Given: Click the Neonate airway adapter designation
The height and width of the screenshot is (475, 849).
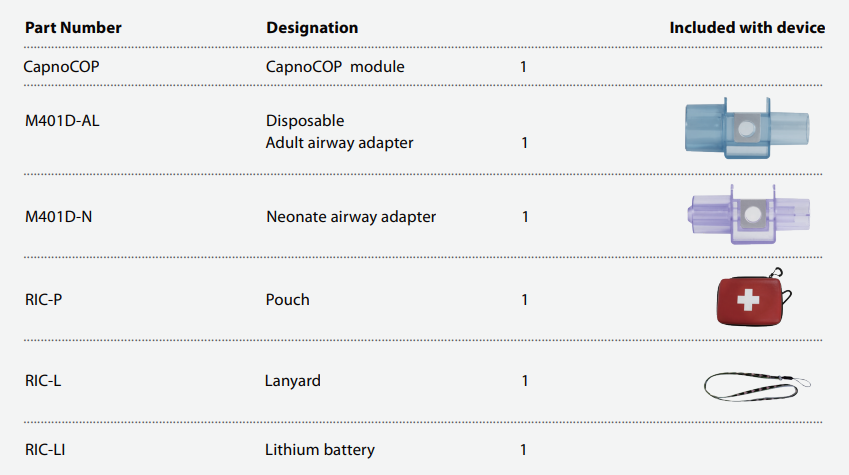Looking at the screenshot, I should [x=351, y=217].
